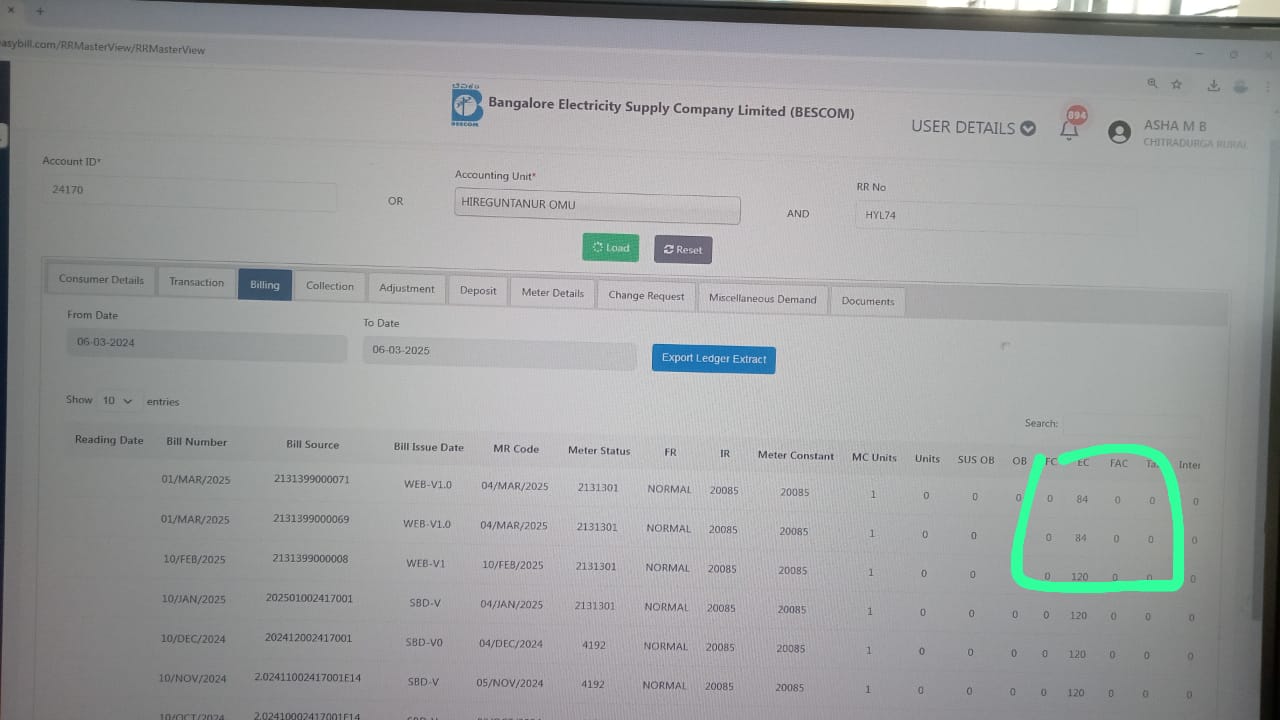The image size is (1280, 720).
Task: Click Export Ledger Extract button
Action: (x=714, y=358)
